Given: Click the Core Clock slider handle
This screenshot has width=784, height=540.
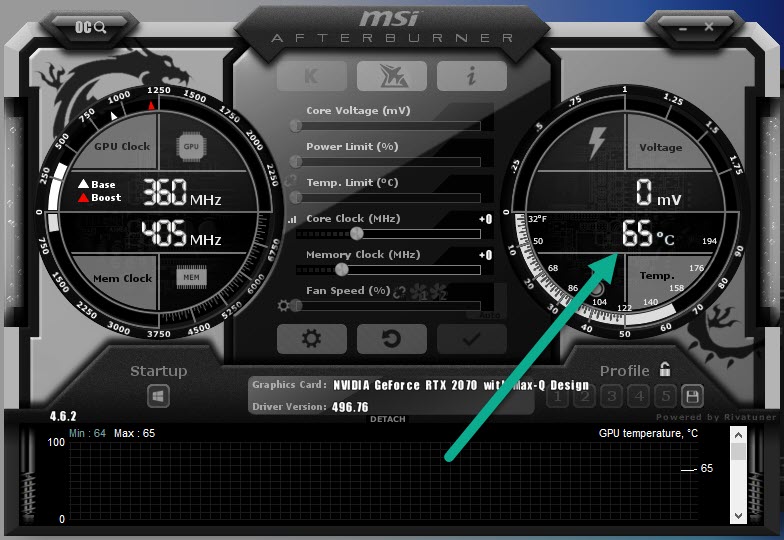Looking at the screenshot, I should [x=356, y=234].
